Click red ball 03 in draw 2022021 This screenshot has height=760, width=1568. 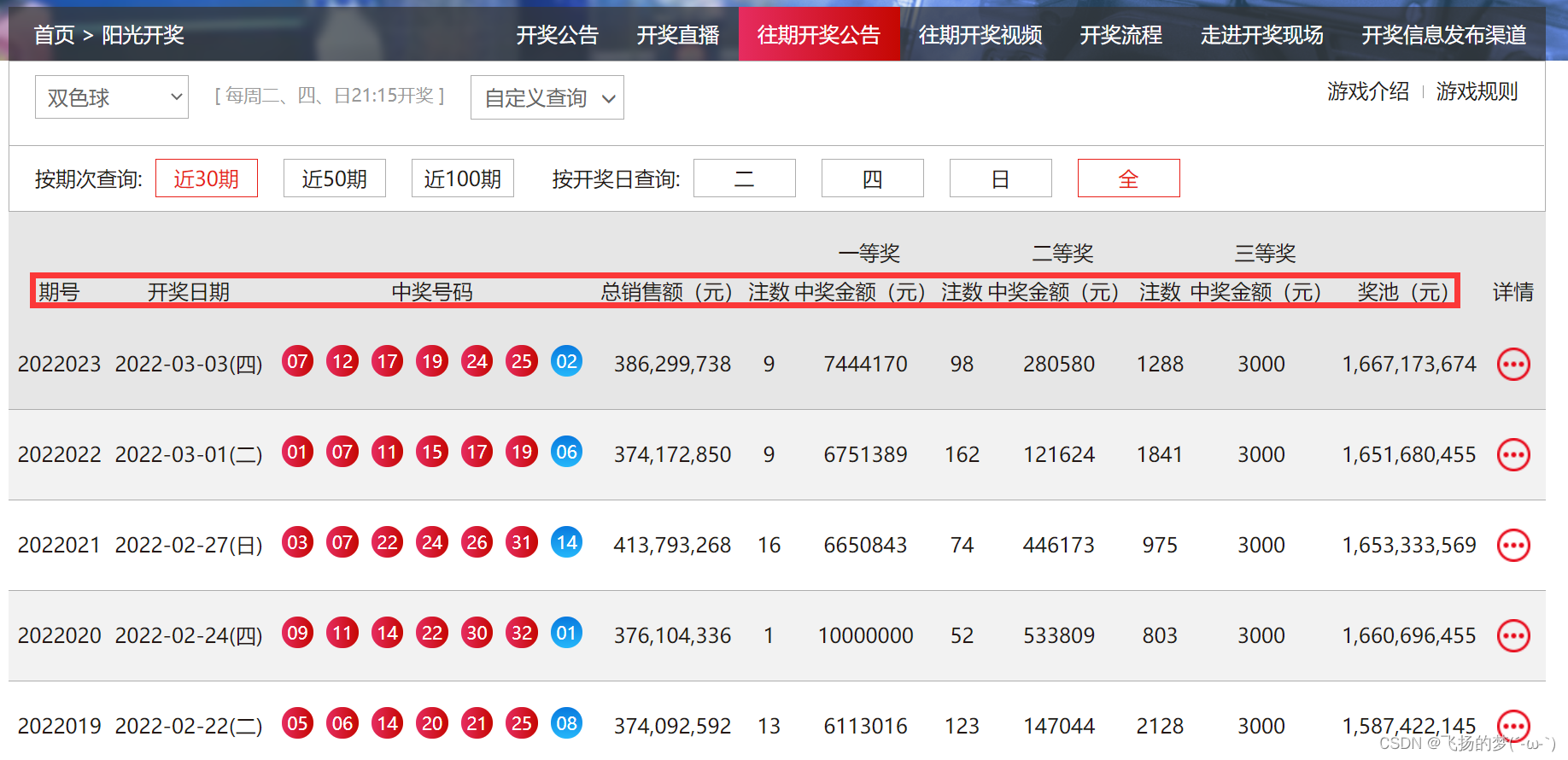[297, 542]
